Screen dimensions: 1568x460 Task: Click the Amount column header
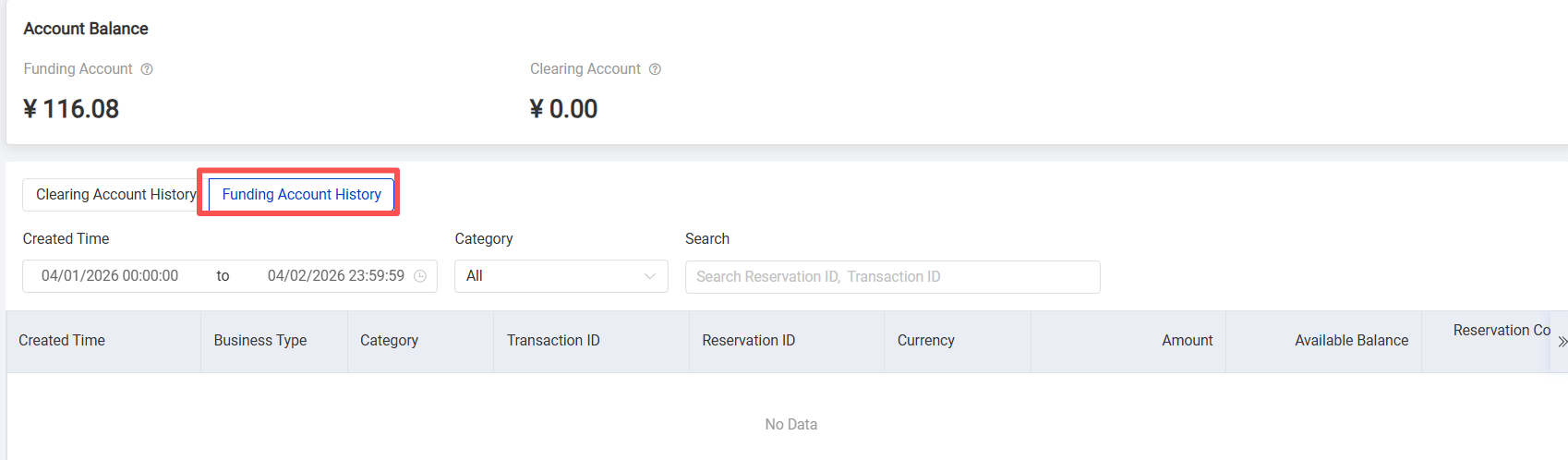(1187, 341)
